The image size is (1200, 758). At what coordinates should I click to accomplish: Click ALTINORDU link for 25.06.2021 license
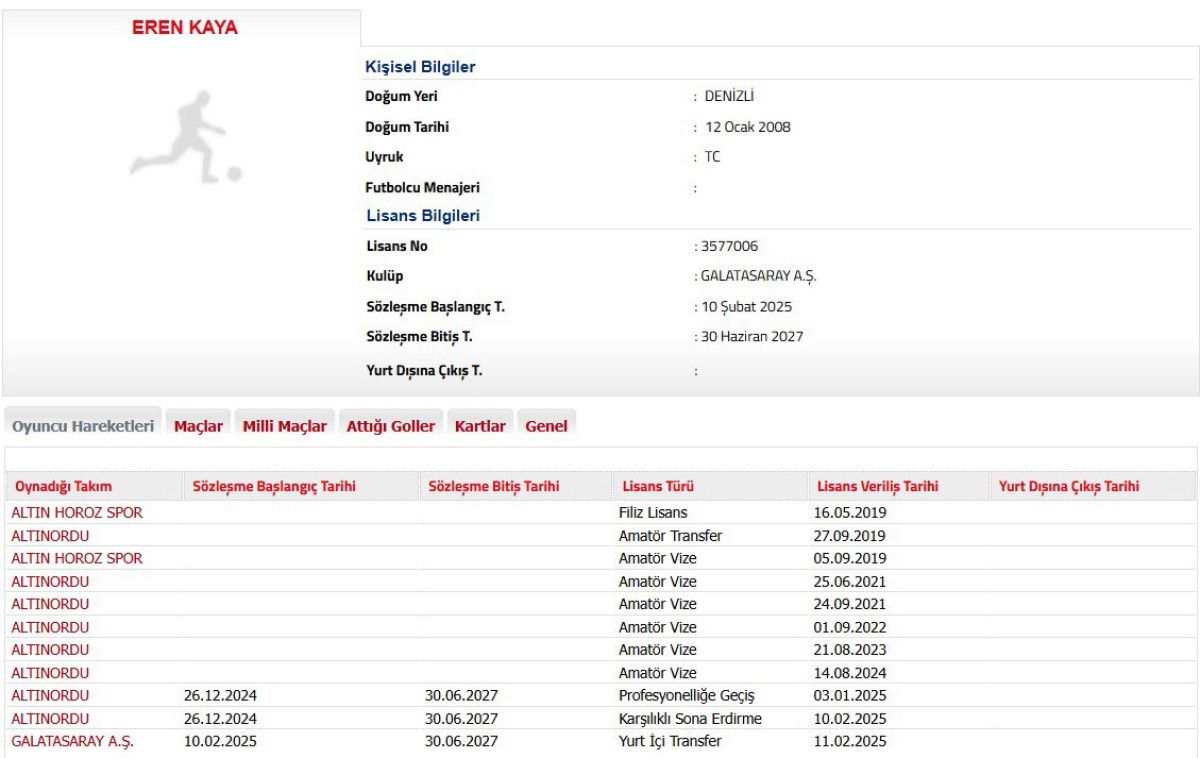coord(50,581)
